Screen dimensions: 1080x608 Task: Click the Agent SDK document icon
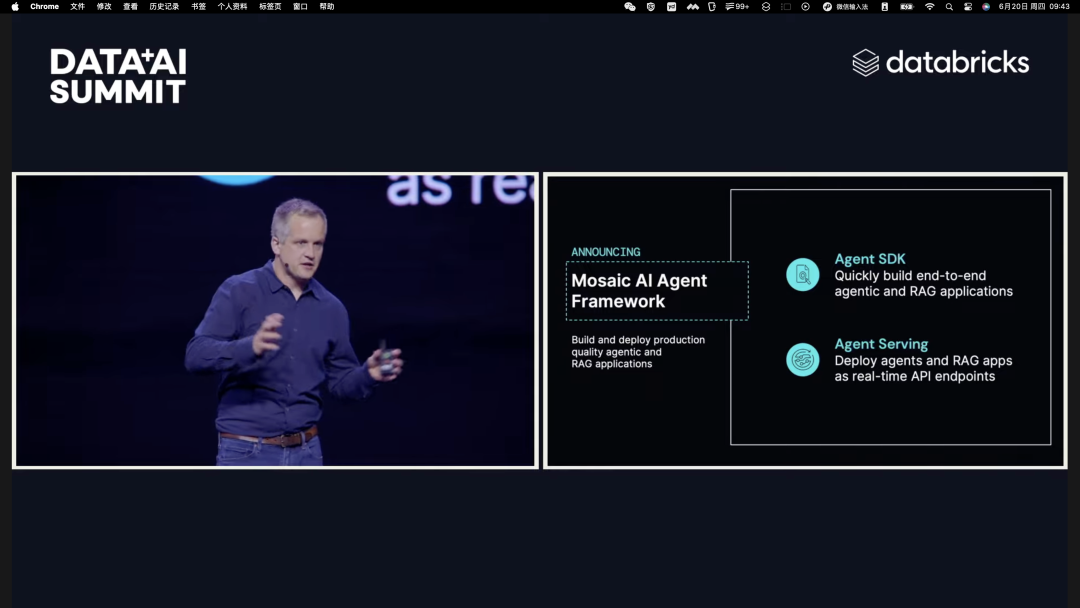(802, 275)
